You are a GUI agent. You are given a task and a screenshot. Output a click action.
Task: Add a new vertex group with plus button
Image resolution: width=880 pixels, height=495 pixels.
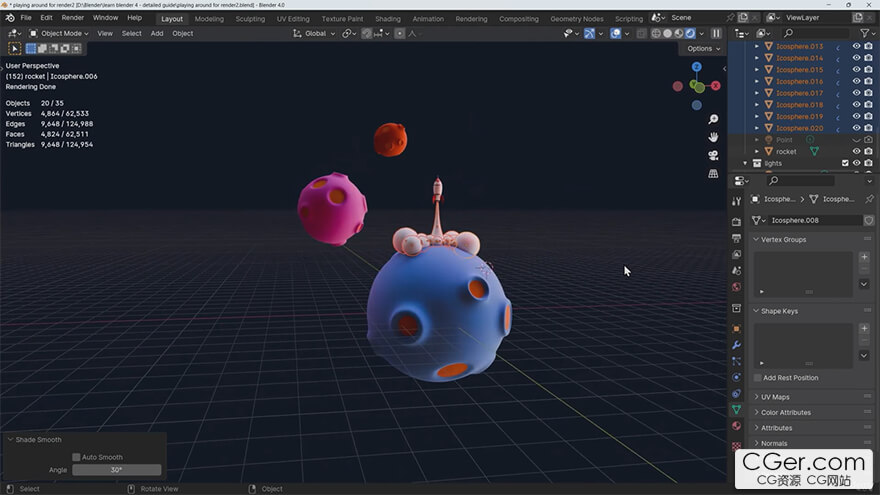pyautogui.click(x=864, y=257)
